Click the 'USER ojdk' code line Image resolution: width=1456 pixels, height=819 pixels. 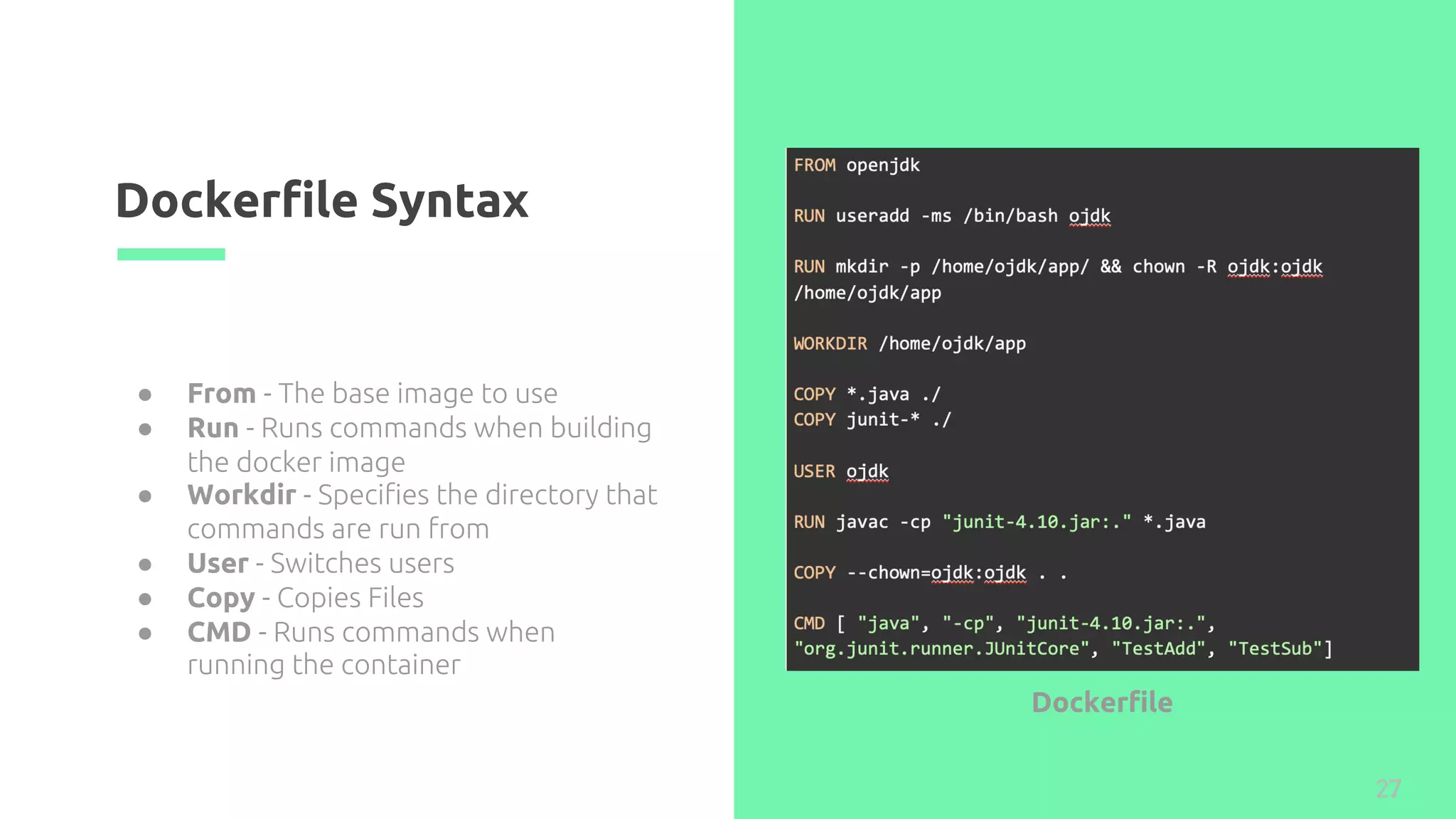(x=841, y=471)
